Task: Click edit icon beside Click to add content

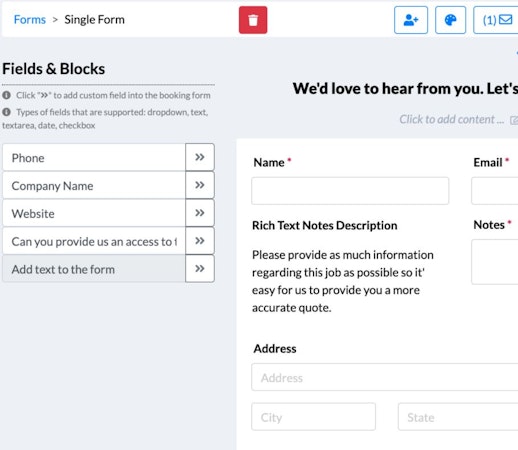Action: pos(514,120)
